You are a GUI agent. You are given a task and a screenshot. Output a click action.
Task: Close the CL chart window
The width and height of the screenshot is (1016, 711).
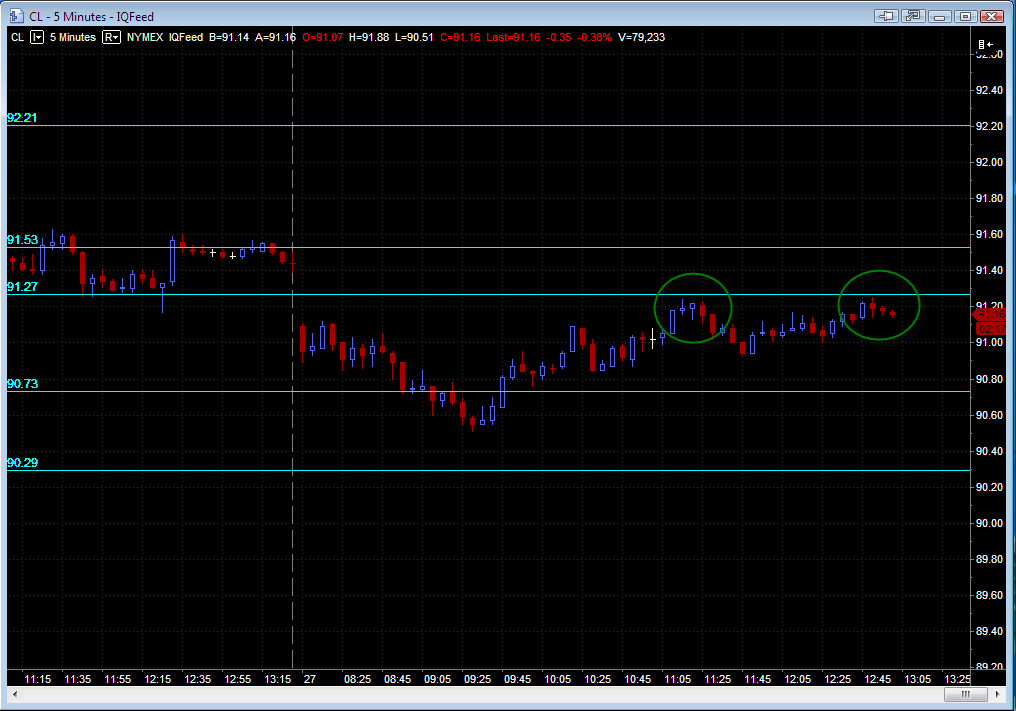[992, 16]
